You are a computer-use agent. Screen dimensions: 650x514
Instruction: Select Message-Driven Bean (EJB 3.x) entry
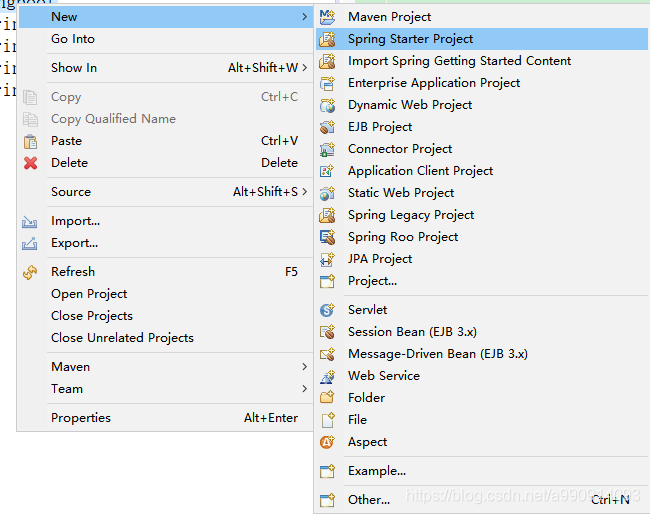482,354
